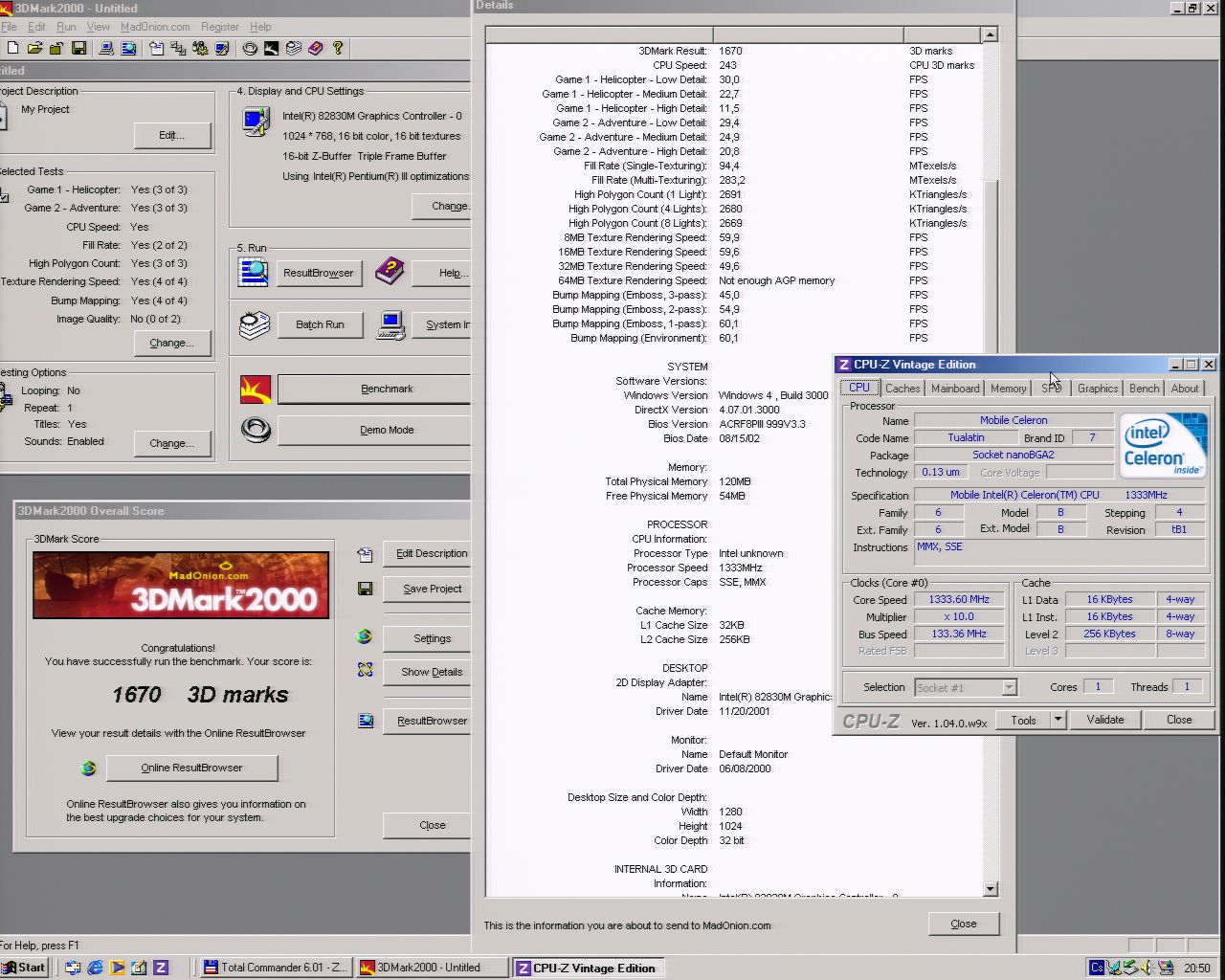1225x980 pixels.
Task: Click the Batch Run stack icon
Action: click(x=255, y=325)
